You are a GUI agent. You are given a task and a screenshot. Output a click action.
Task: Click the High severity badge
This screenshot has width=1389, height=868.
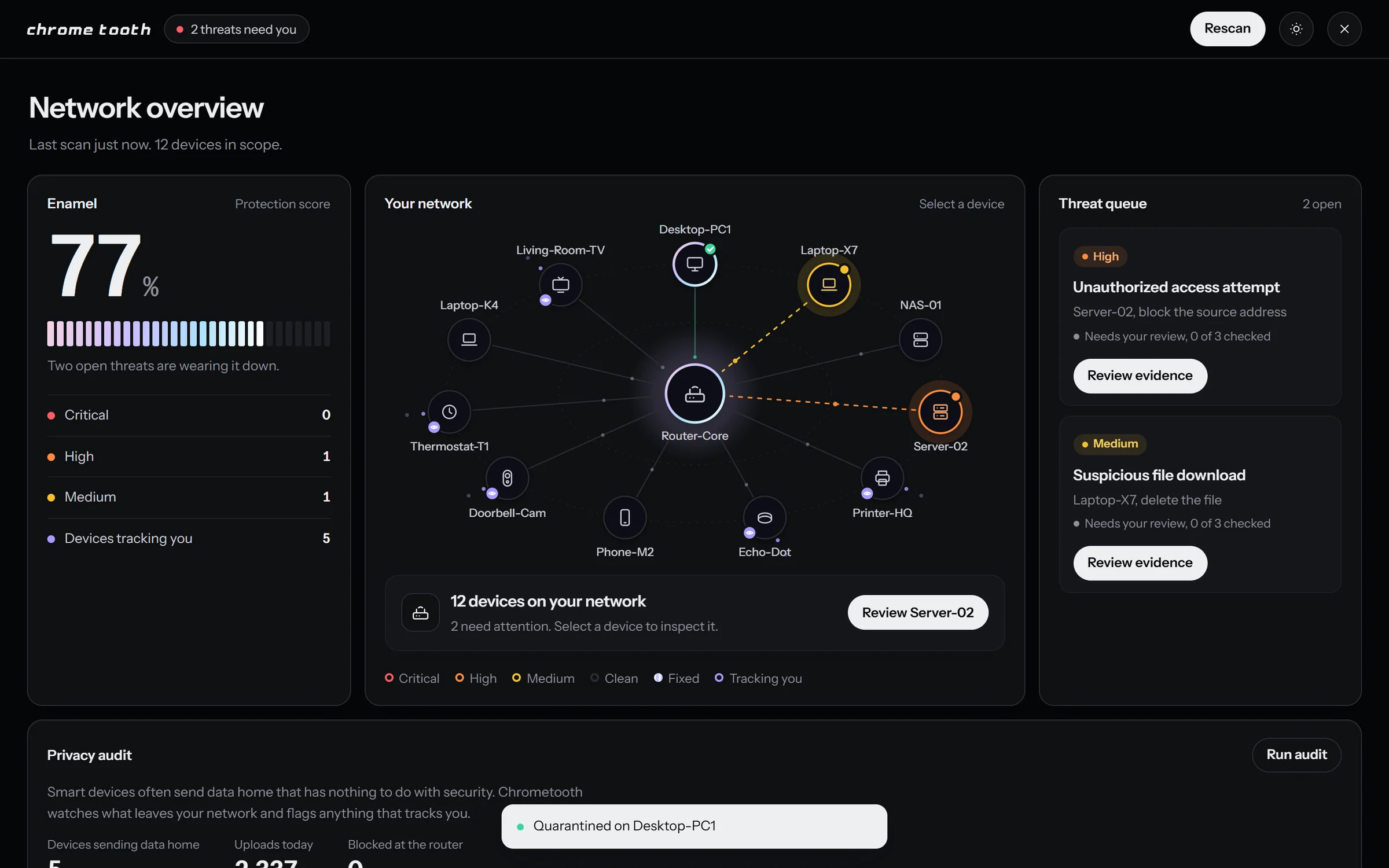point(1100,256)
